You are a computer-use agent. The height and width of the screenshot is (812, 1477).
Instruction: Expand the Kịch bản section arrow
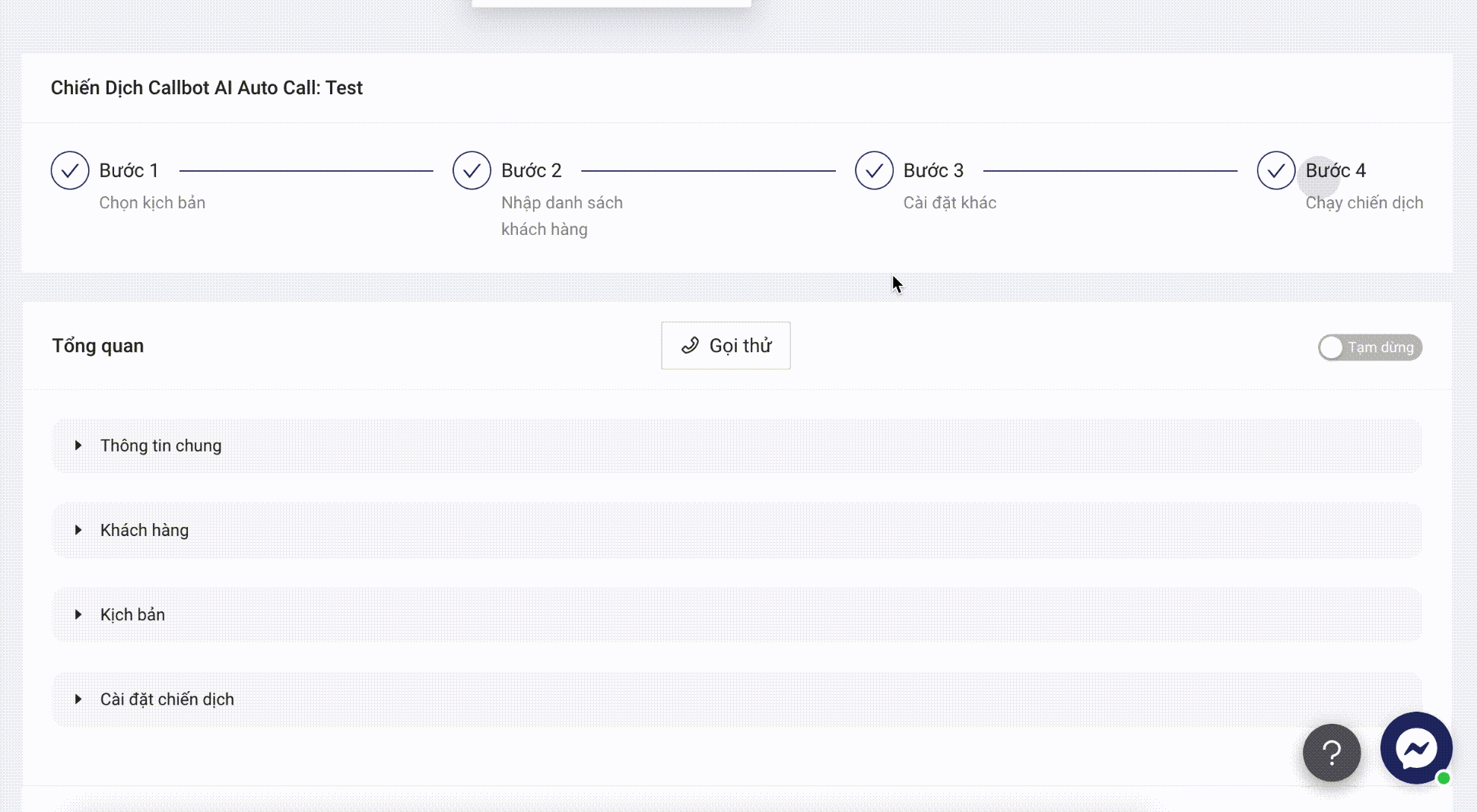[x=78, y=614]
